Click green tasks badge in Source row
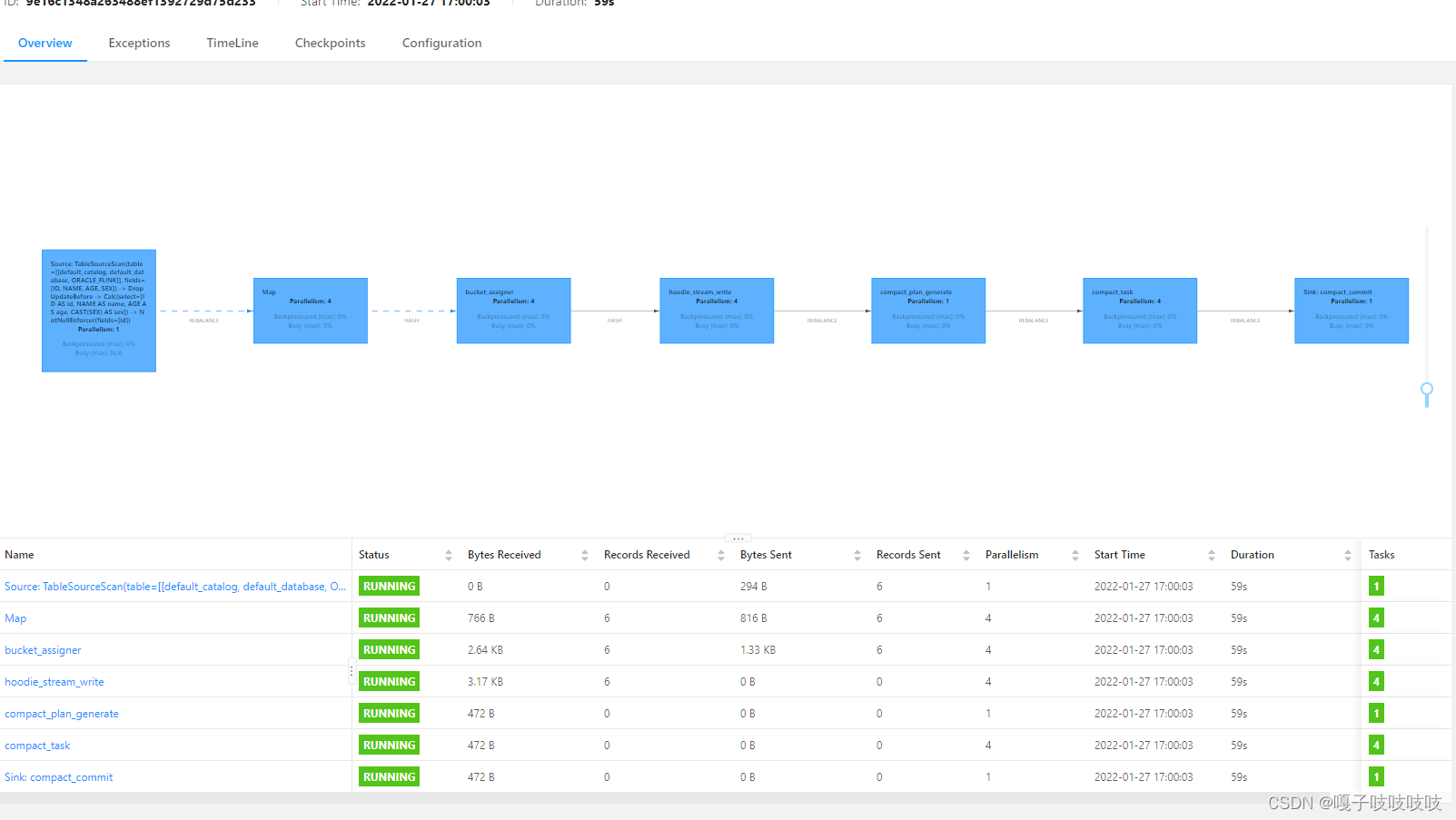The height and width of the screenshot is (820, 1456). [1376, 587]
